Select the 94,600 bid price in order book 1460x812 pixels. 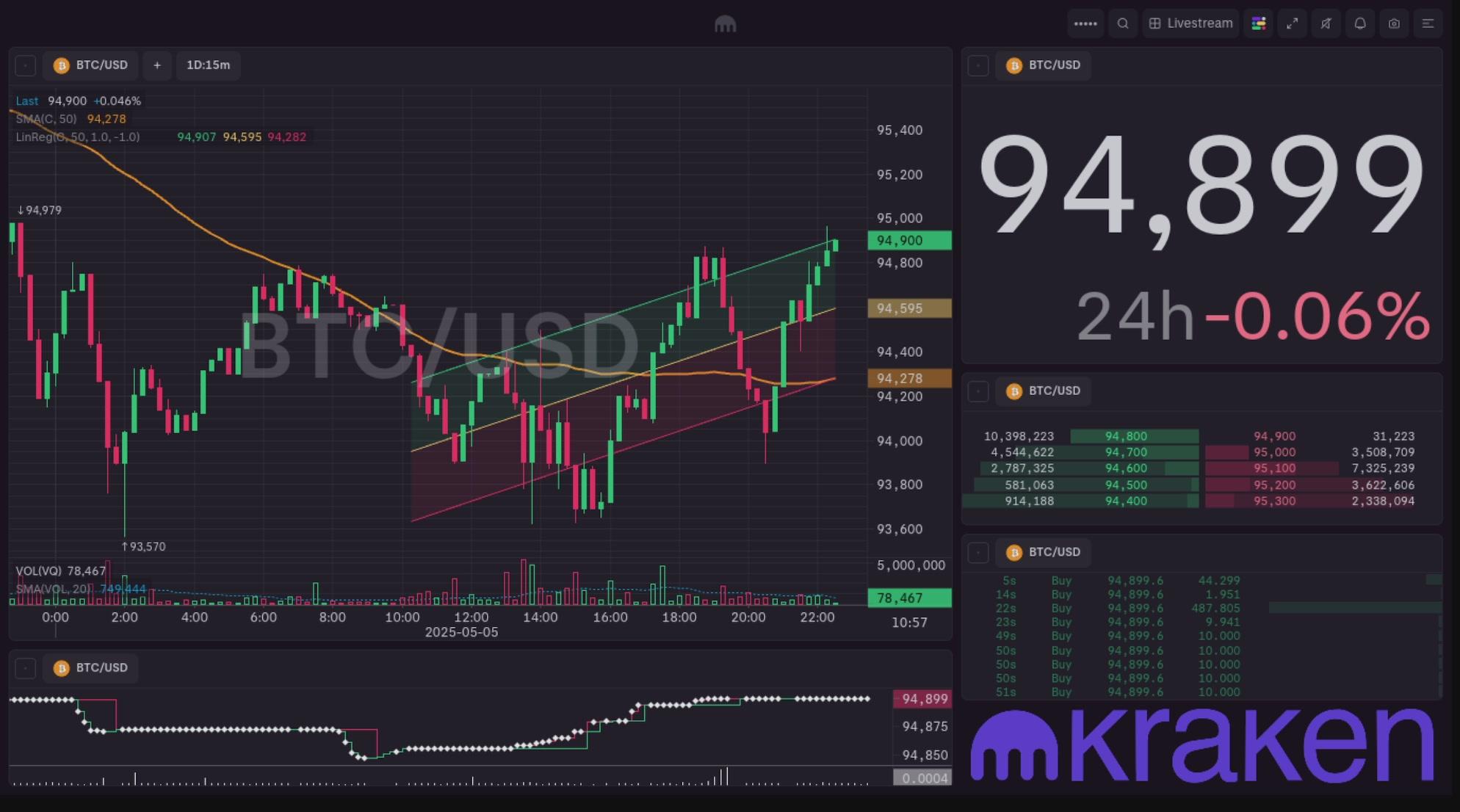point(1126,468)
